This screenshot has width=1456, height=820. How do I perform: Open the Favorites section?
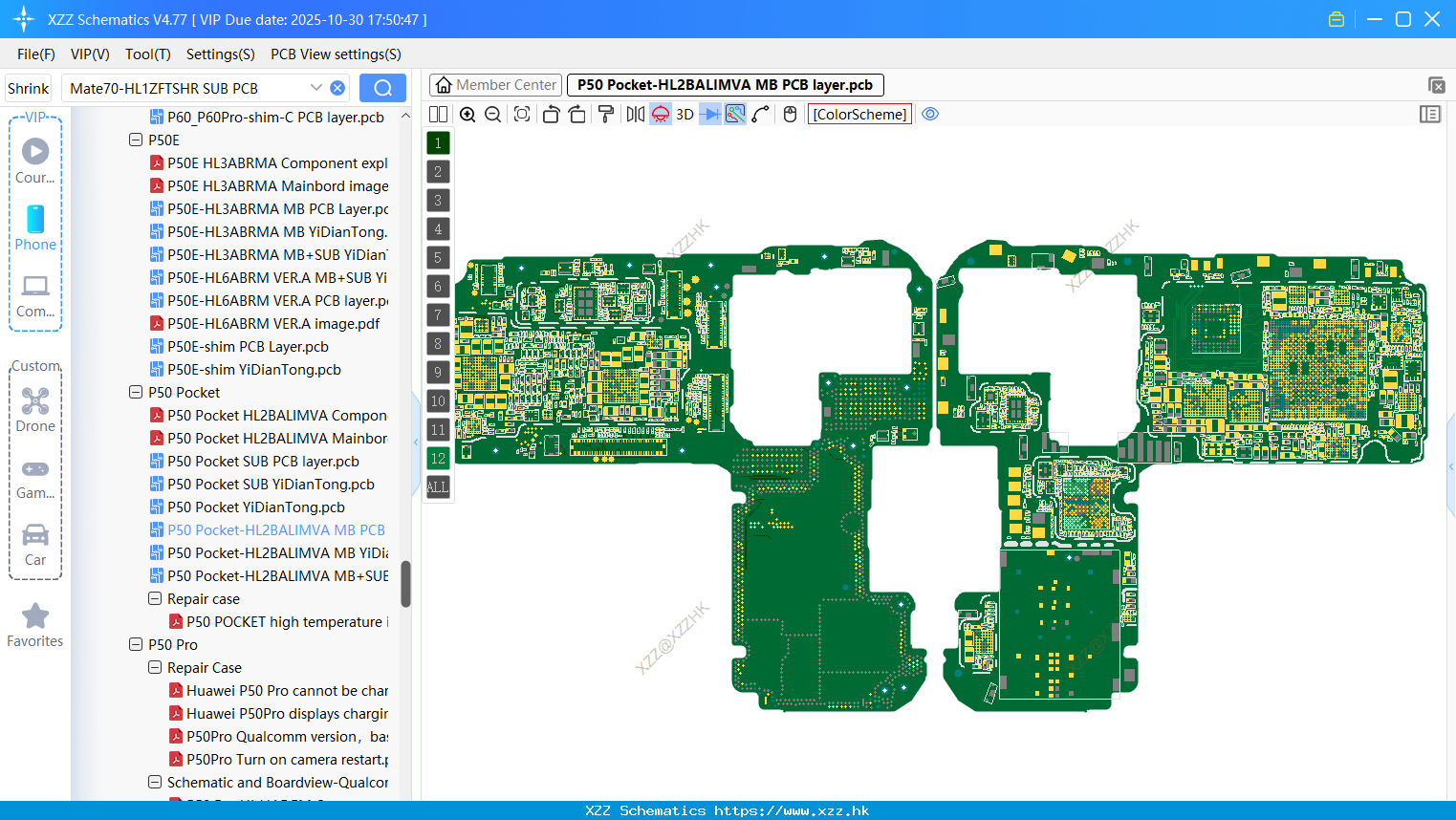[35, 625]
